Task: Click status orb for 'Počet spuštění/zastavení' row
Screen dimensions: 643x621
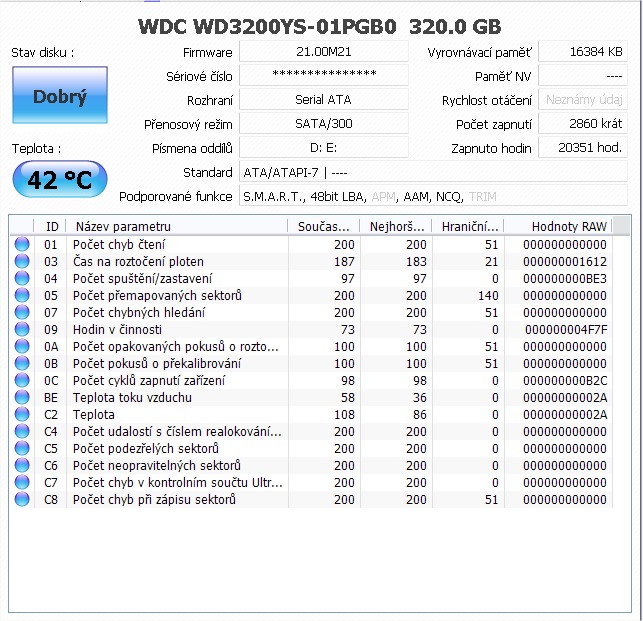Action: (22, 278)
